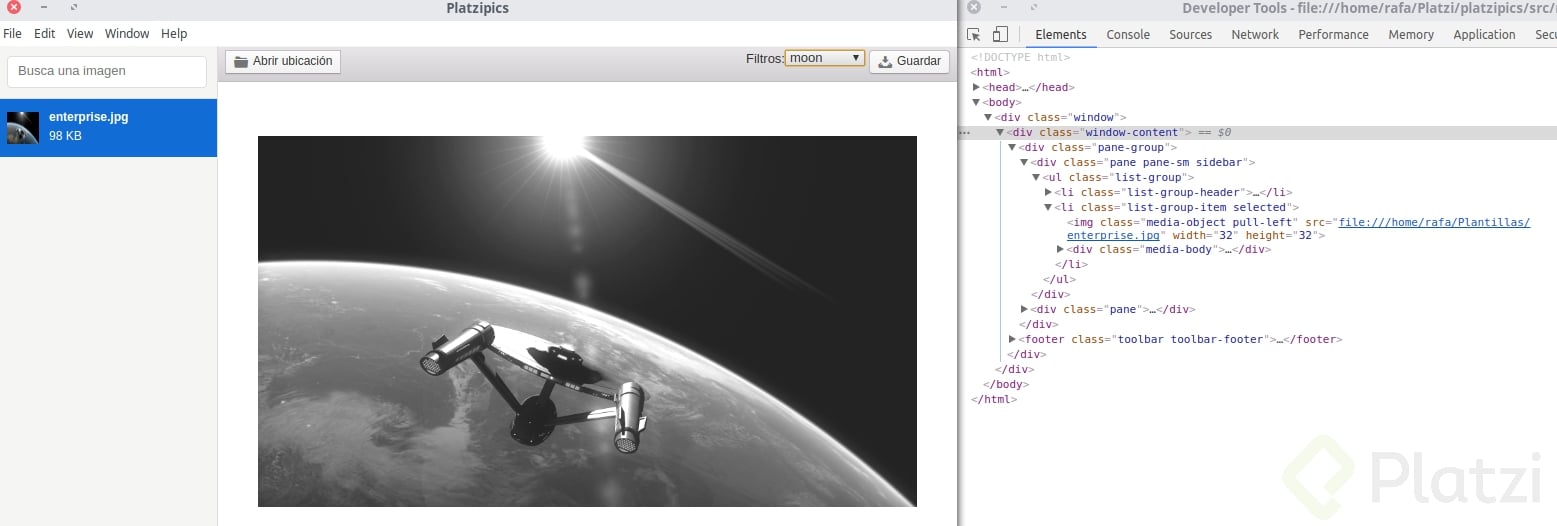This screenshot has height=526, width=1557.
Task: Open the File menu in Platzipics
Action: coord(13,34)
